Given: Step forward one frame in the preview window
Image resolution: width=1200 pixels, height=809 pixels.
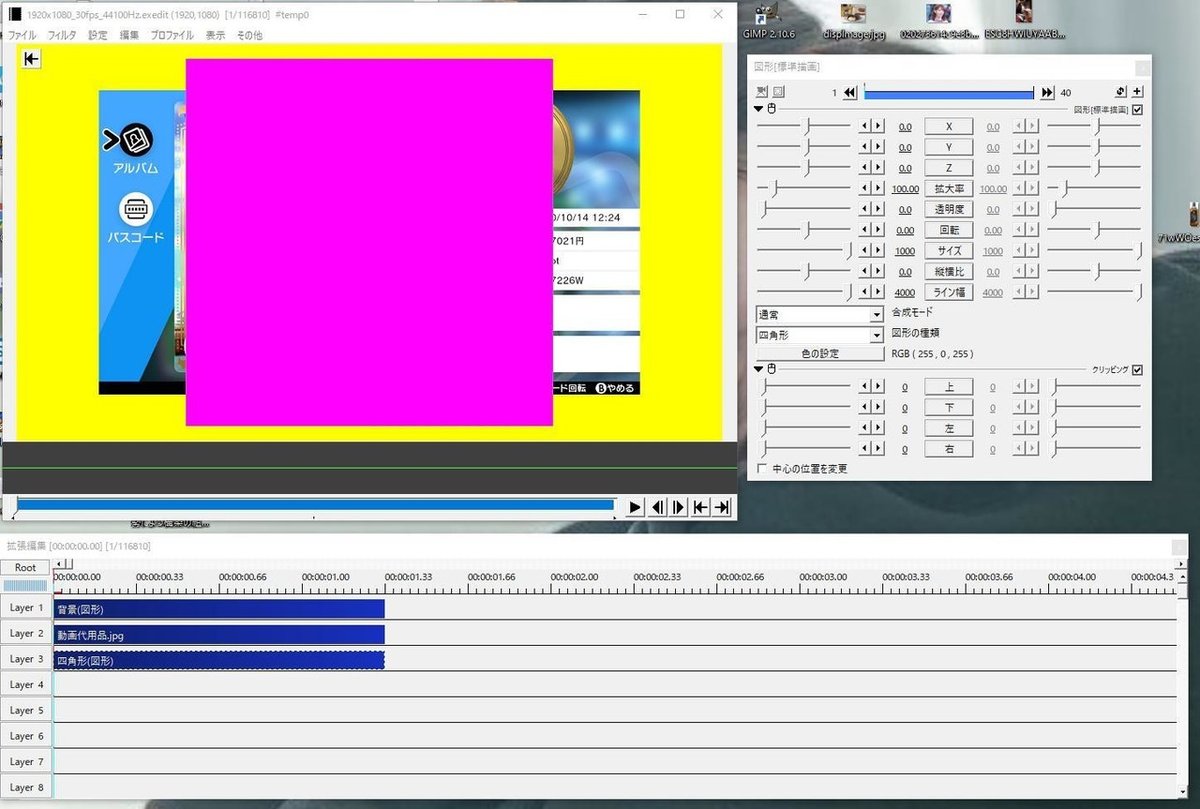Looking at the screenshot, I should 679,507.
